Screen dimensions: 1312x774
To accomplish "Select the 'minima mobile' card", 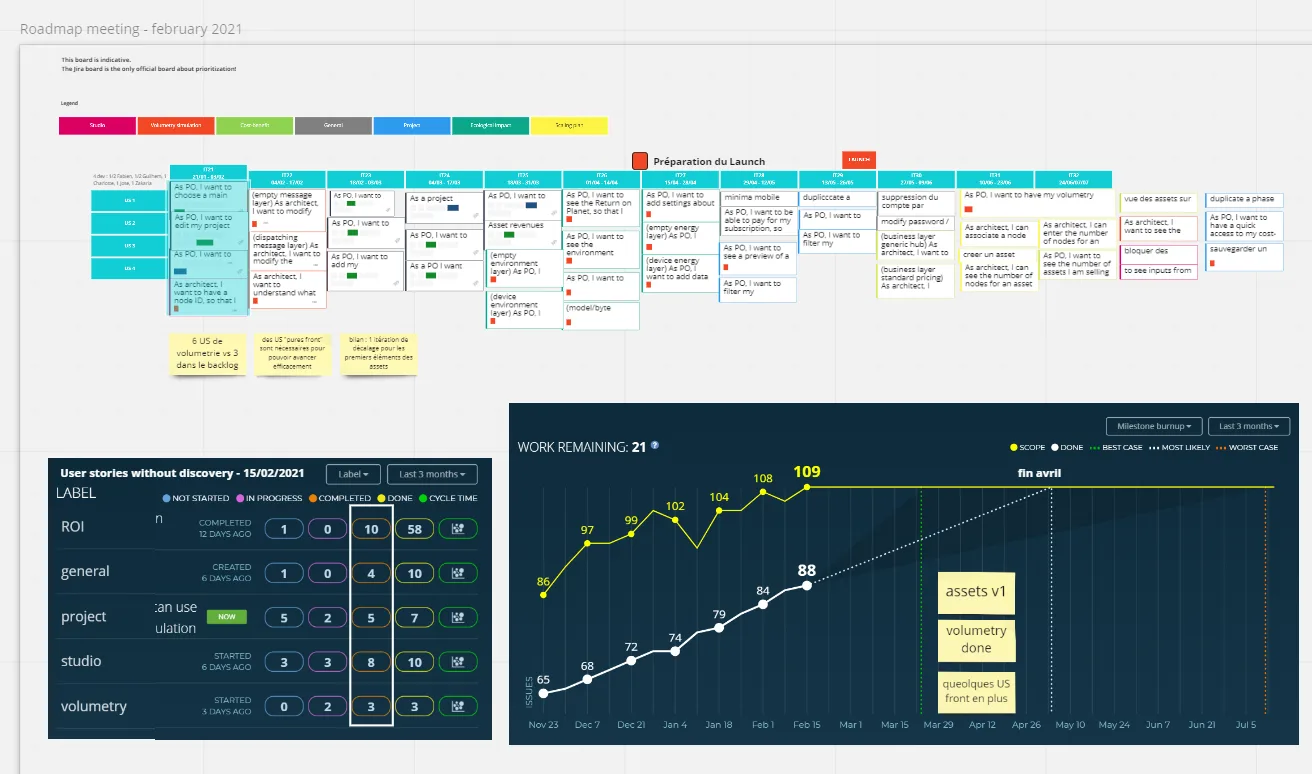I will (758, 197).
